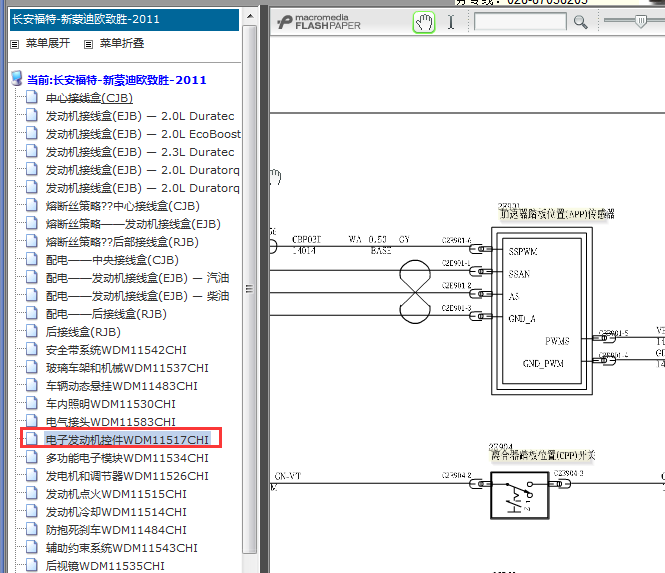Click page icon beside 发动机点火WDM11515CHI
This screenshot has width=665, height=573.
(32, 493)
